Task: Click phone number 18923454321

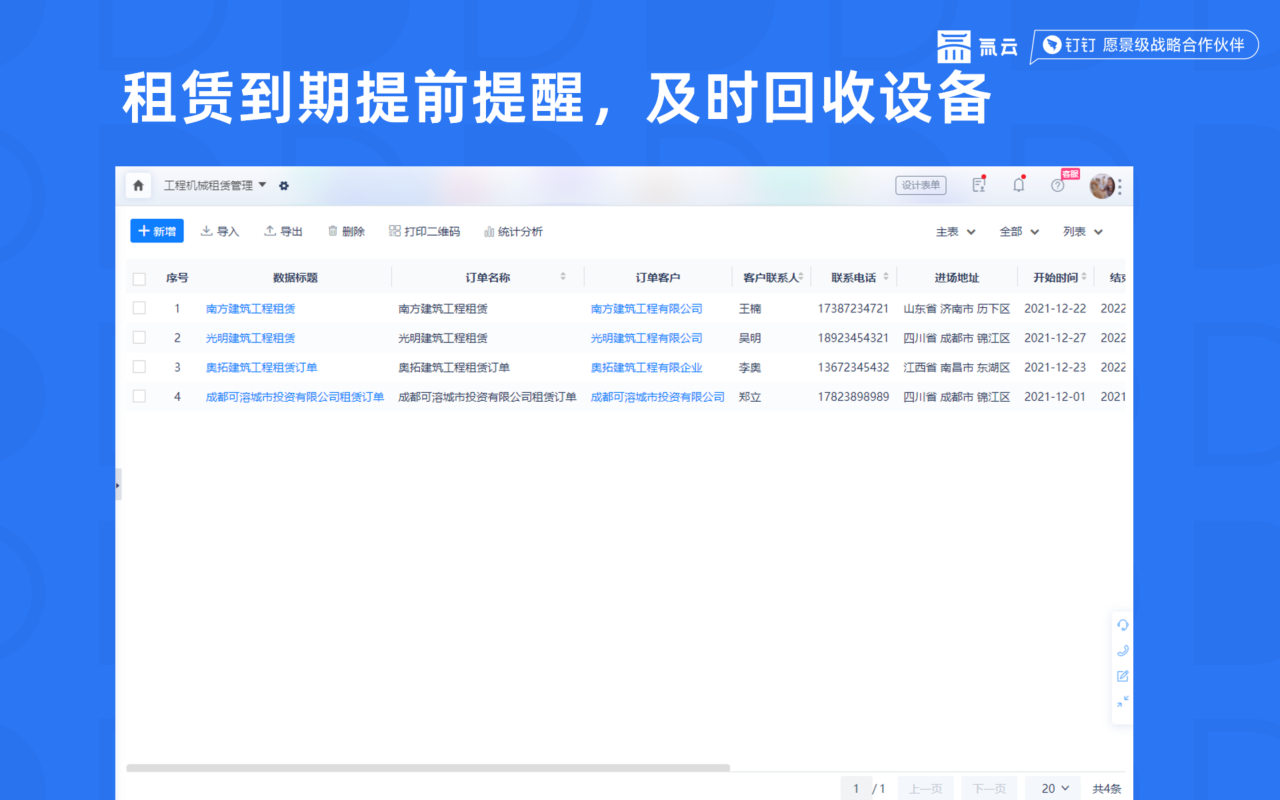Action: click(x=853, y=338)
